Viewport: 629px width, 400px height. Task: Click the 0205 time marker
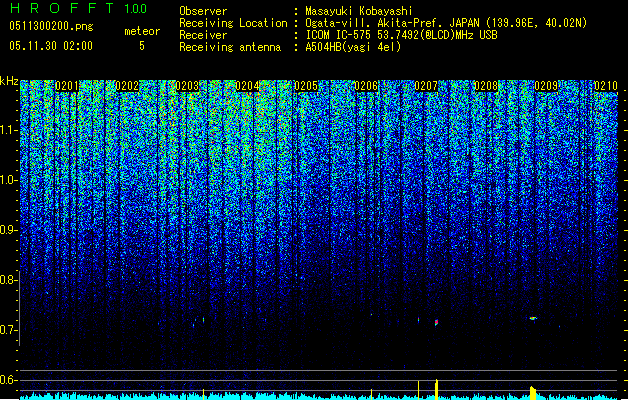point(306,86)
